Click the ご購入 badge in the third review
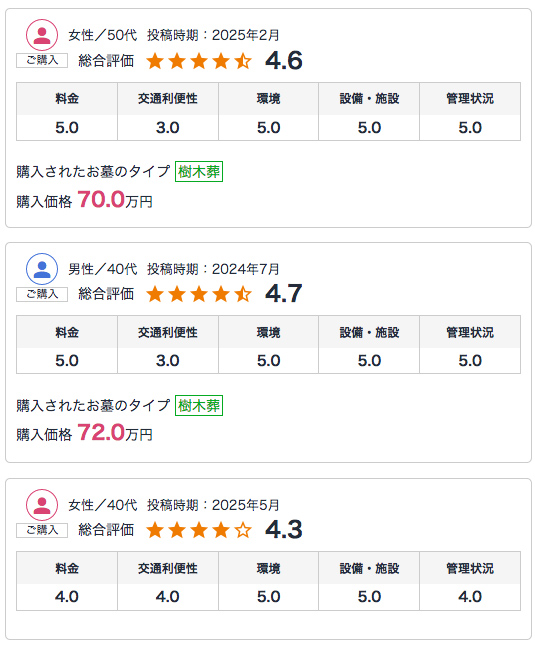This screenshot has width=535, height=649. point(42,530)
